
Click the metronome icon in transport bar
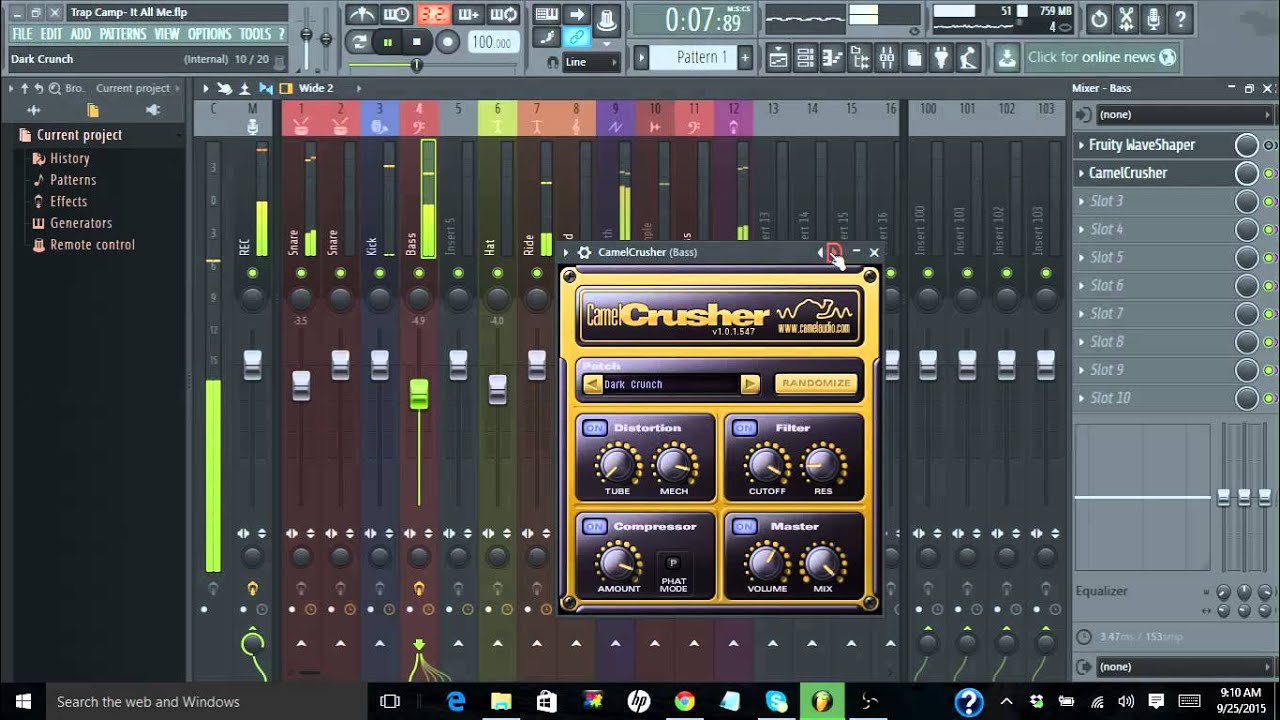(x=361, y=14)
